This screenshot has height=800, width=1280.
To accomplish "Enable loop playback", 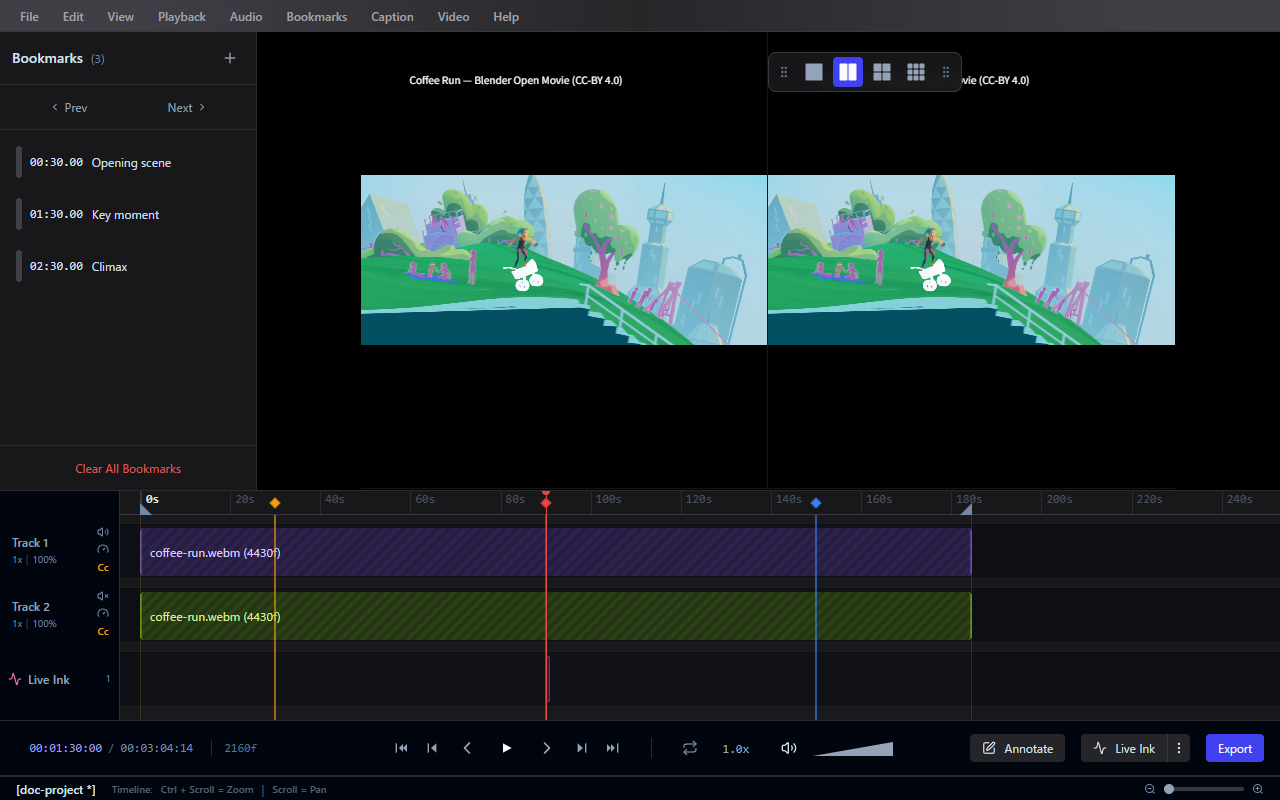I will [x=689, y=748].
